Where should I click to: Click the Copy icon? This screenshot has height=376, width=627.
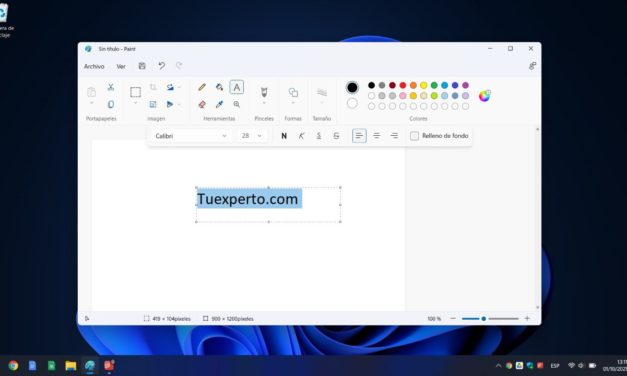point(111,104)
